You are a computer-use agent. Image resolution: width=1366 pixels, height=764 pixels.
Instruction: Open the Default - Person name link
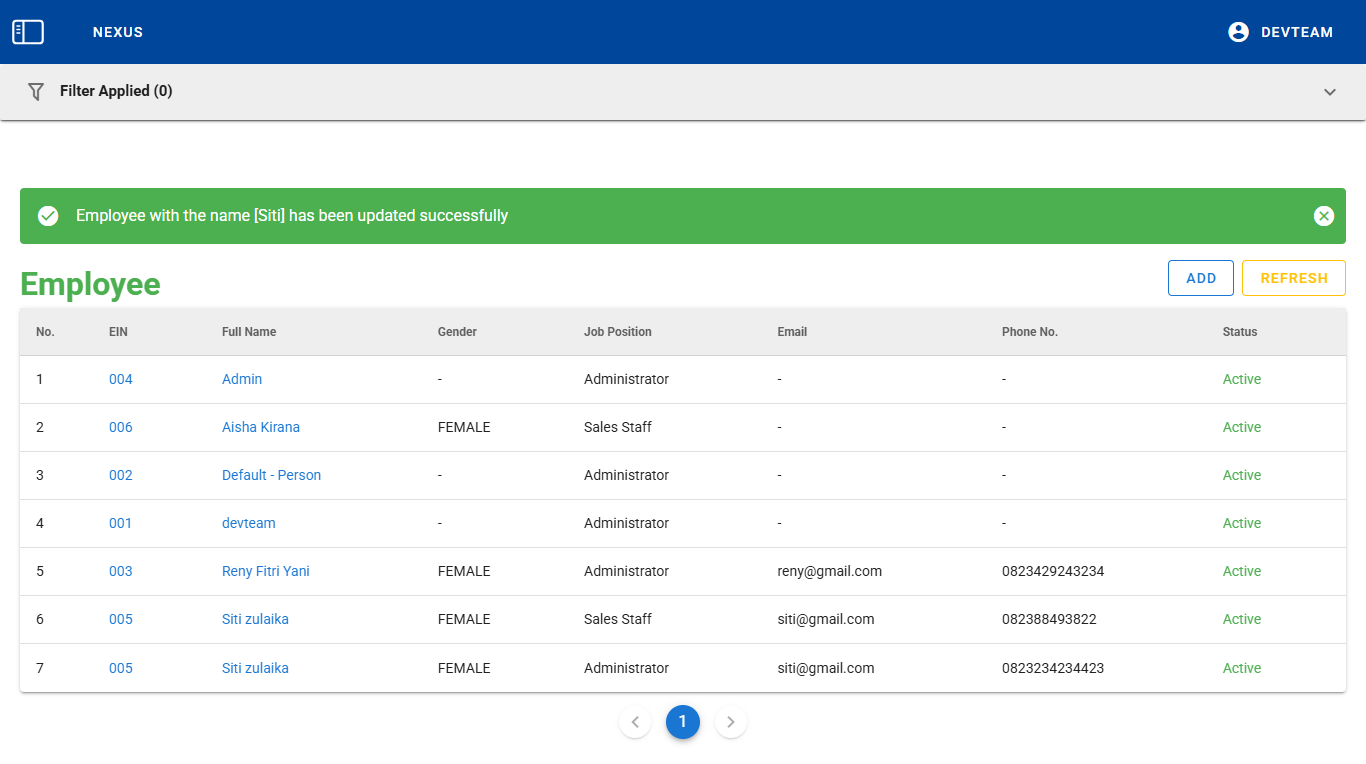271,475
